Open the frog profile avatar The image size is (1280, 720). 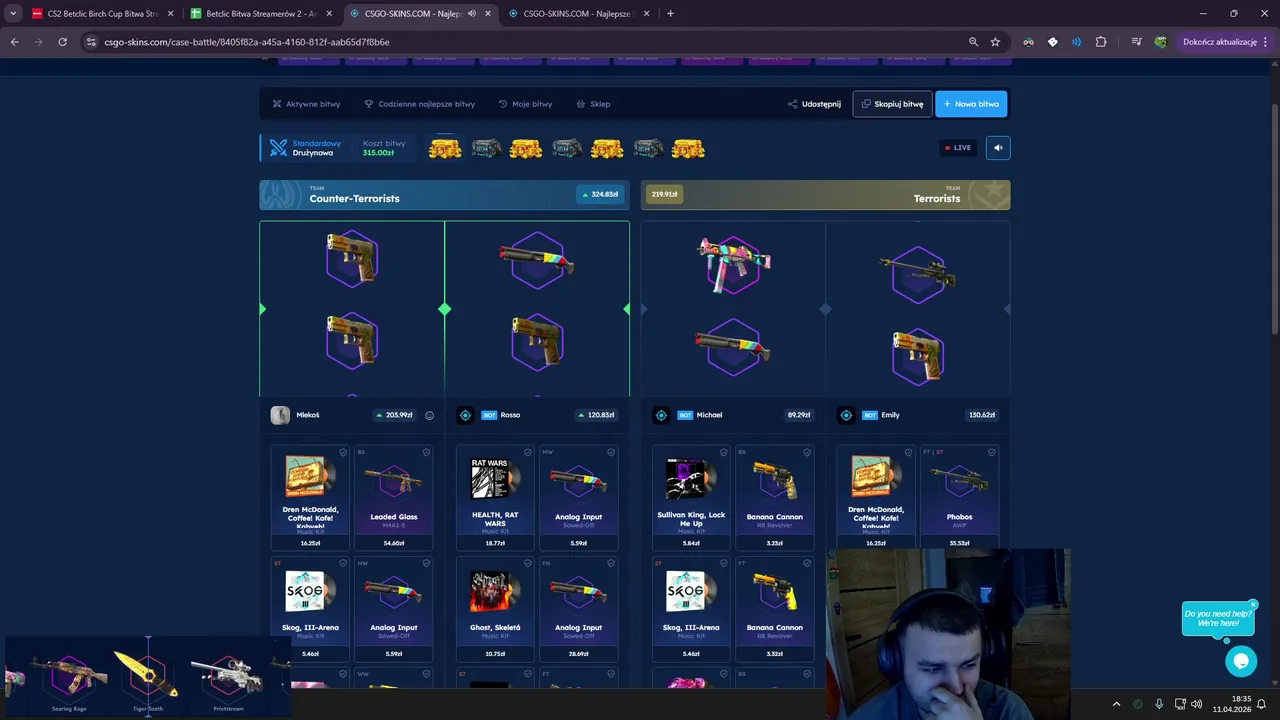(1160, 42)
